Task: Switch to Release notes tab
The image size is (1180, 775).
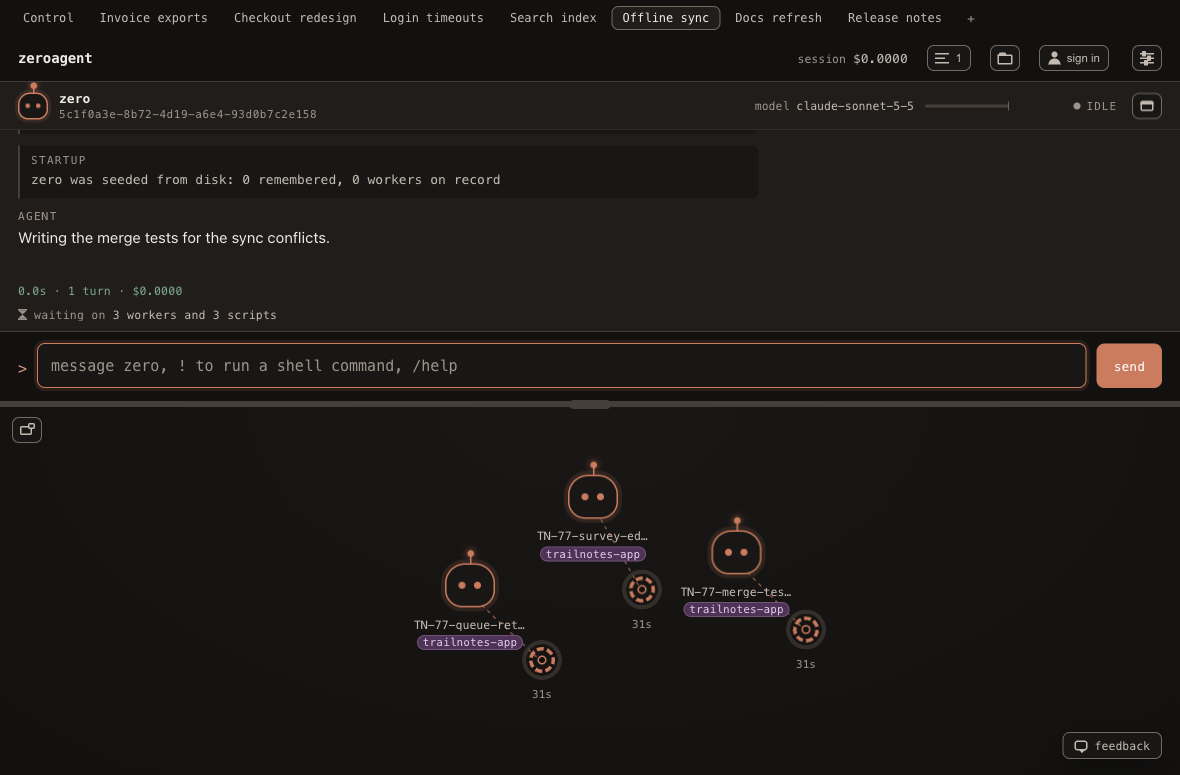Action: click(x=894, y=17)
